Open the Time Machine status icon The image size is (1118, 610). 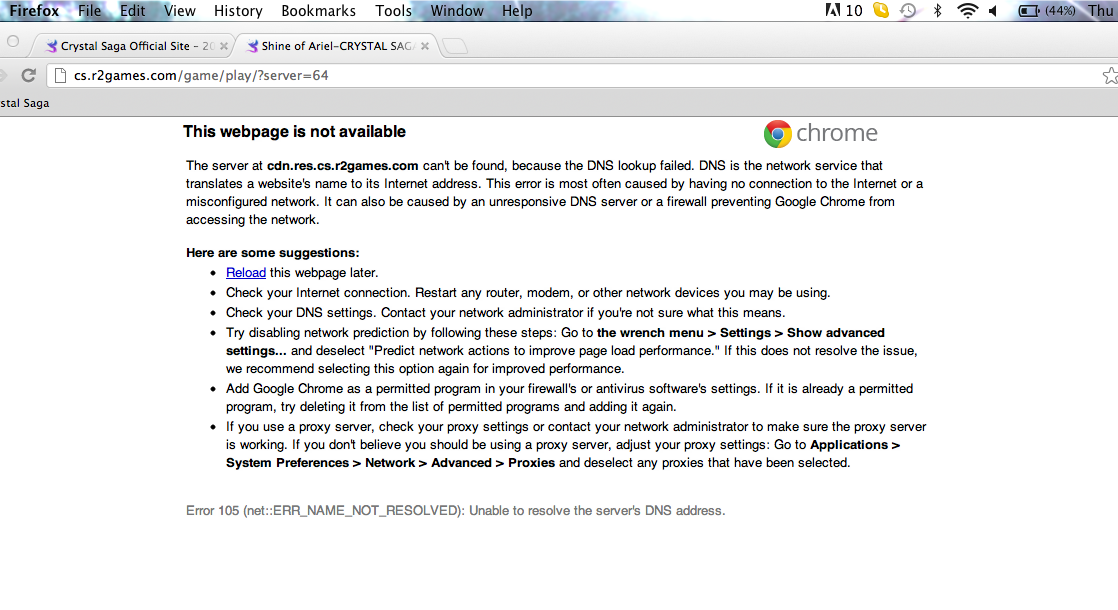click(908, 11)
